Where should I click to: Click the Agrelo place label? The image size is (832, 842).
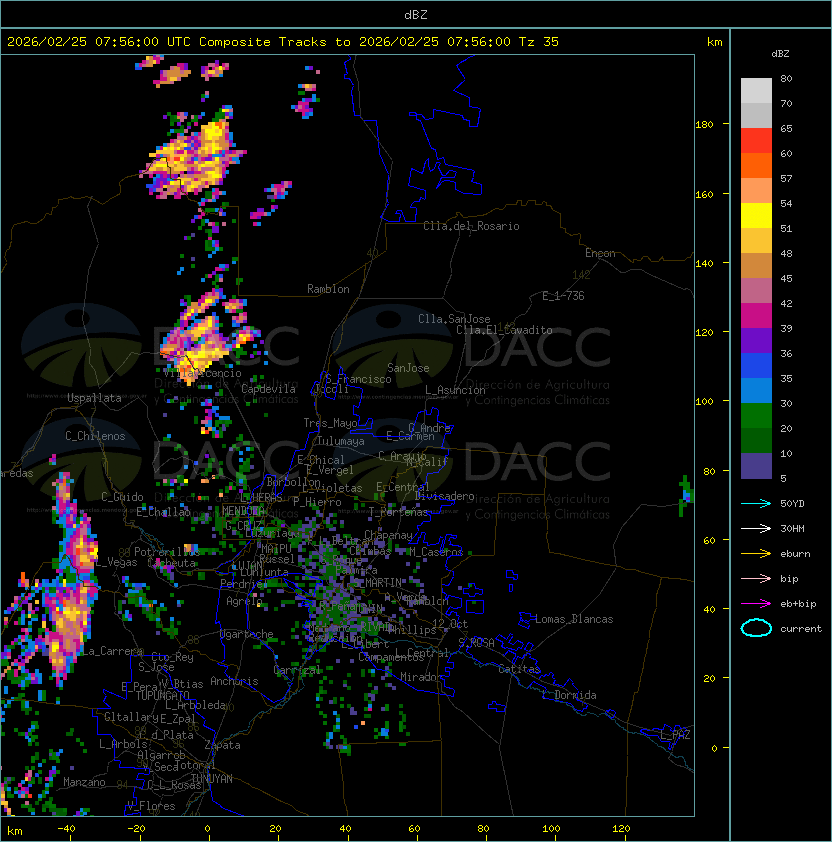pos(244,601)
